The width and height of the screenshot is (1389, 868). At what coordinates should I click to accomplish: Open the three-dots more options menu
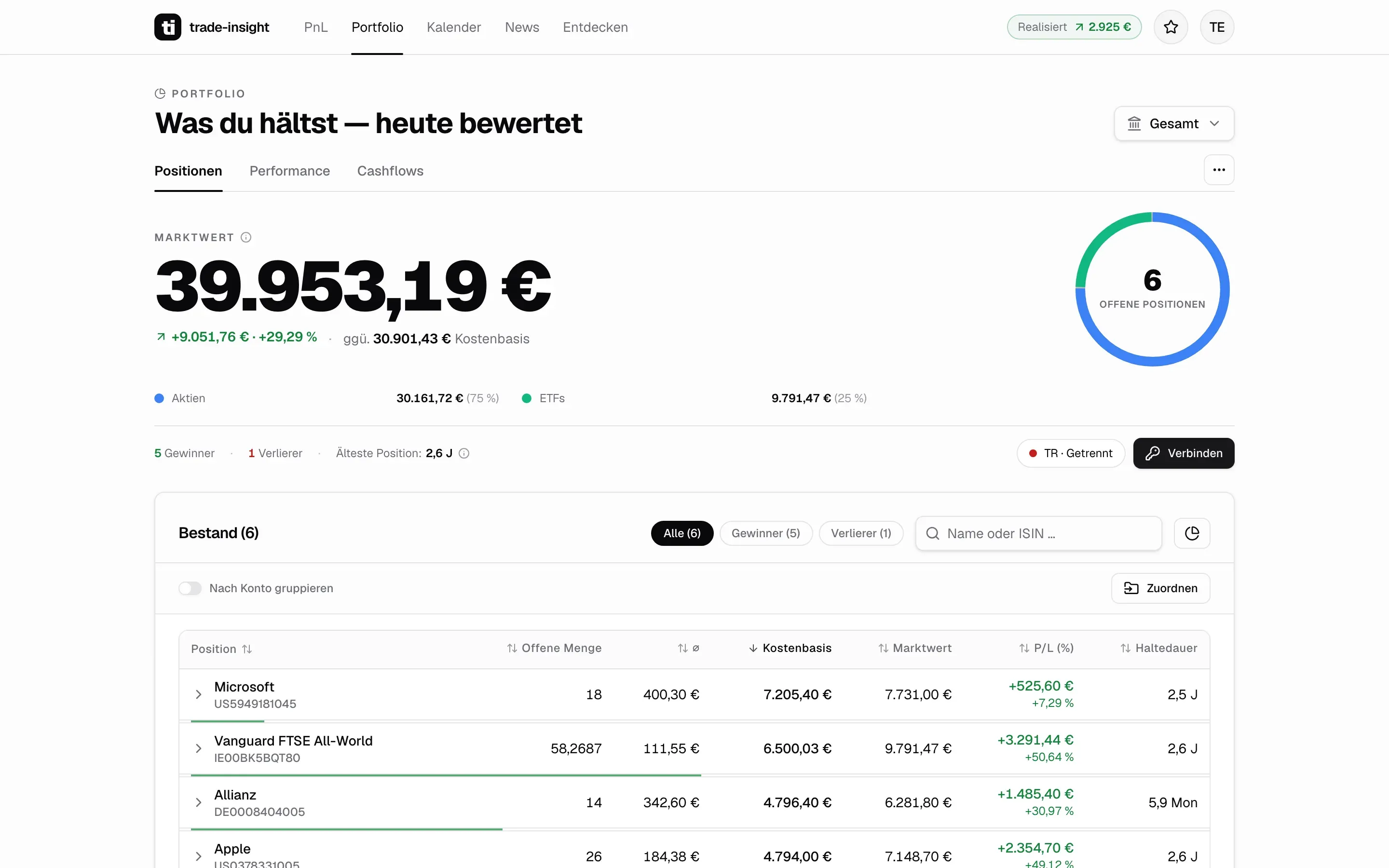(1219, 170)
